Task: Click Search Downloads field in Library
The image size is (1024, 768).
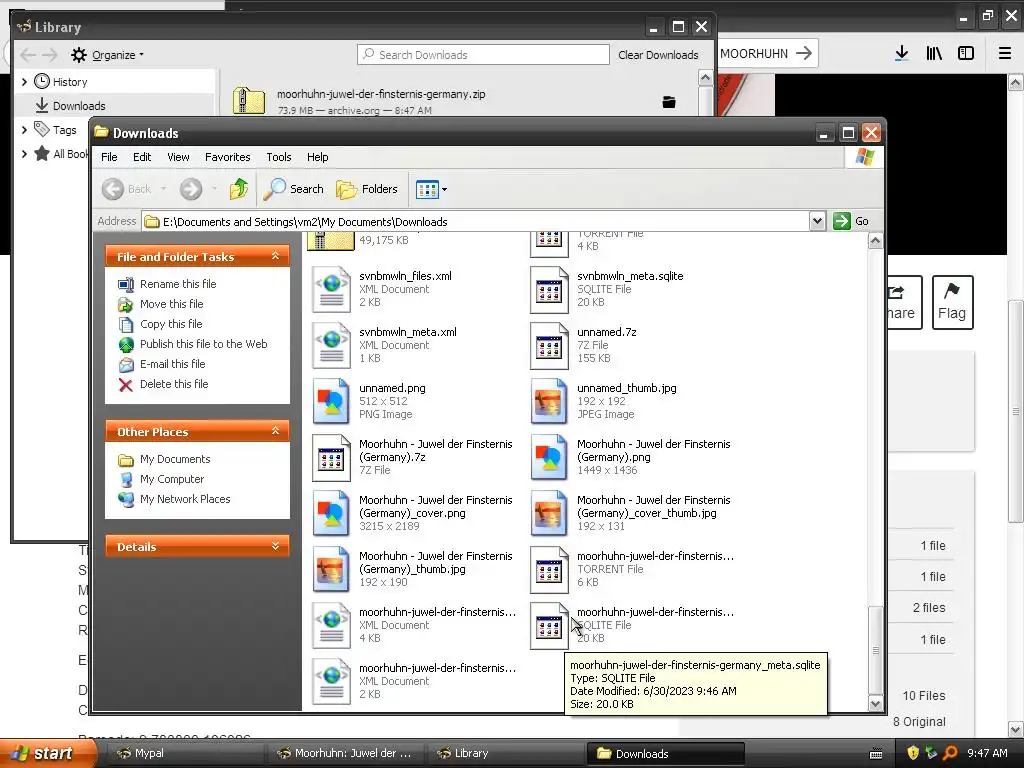Action: click(483, 55)
